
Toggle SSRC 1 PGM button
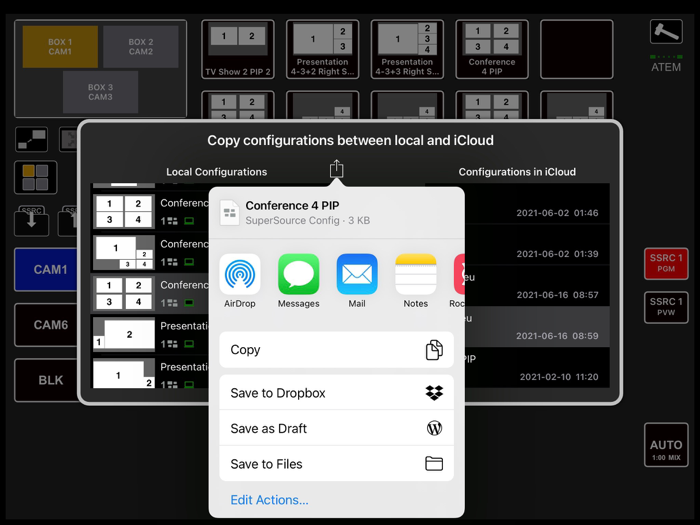666,263
